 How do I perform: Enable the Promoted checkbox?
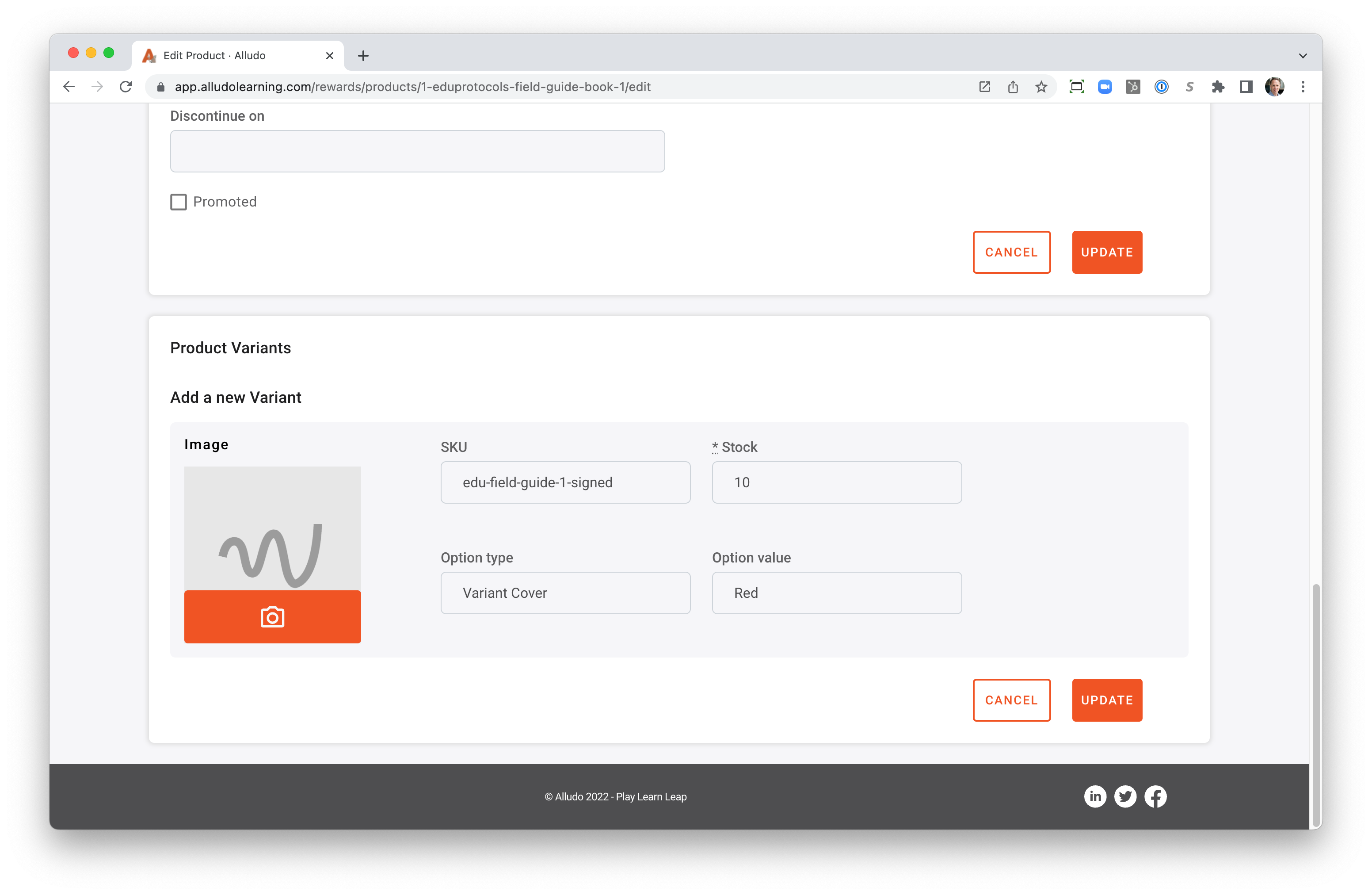pos(178,201)
